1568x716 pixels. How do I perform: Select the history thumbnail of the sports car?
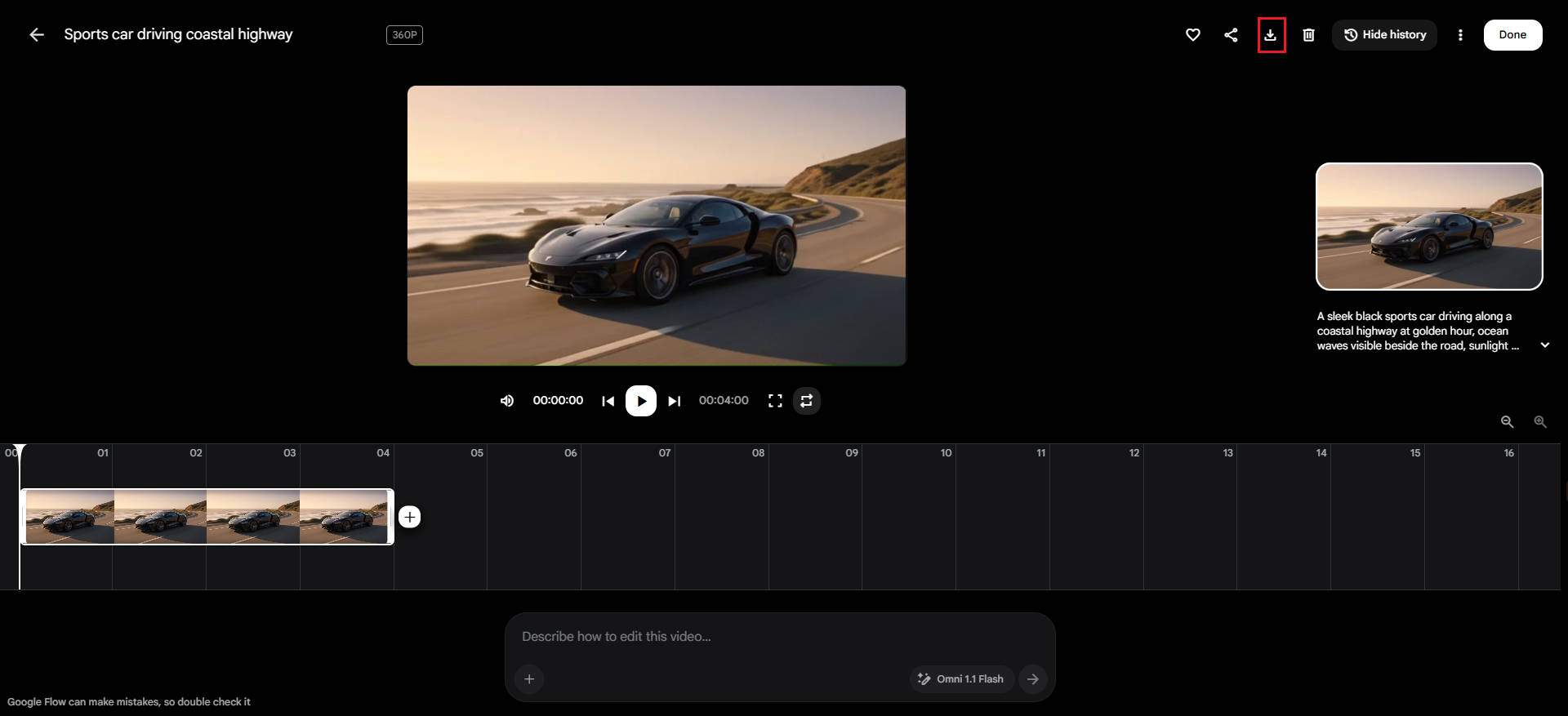point(1429,226)
